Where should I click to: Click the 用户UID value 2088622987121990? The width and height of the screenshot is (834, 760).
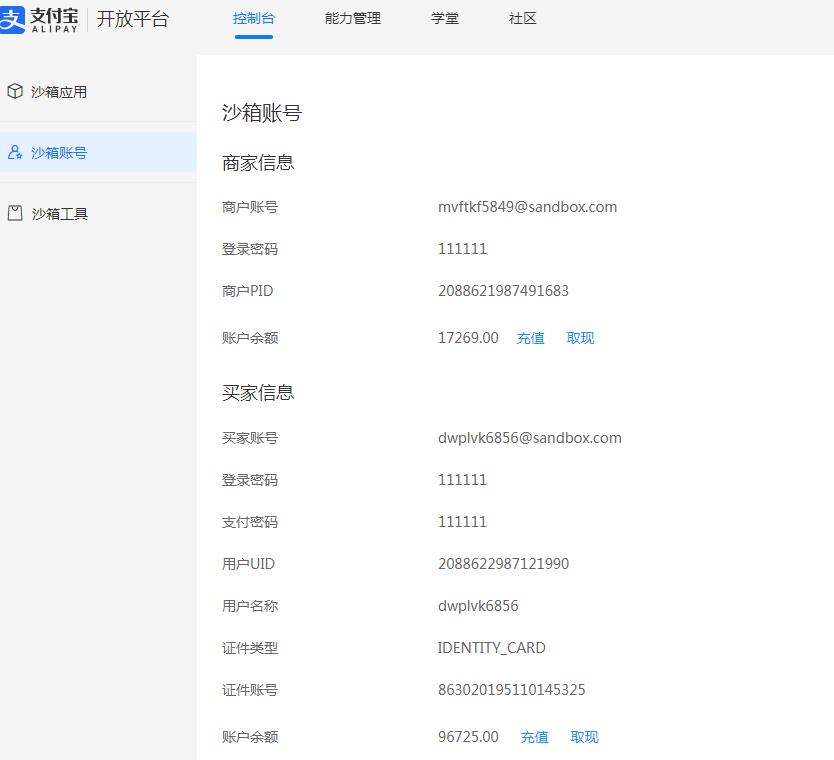point(505,563)
